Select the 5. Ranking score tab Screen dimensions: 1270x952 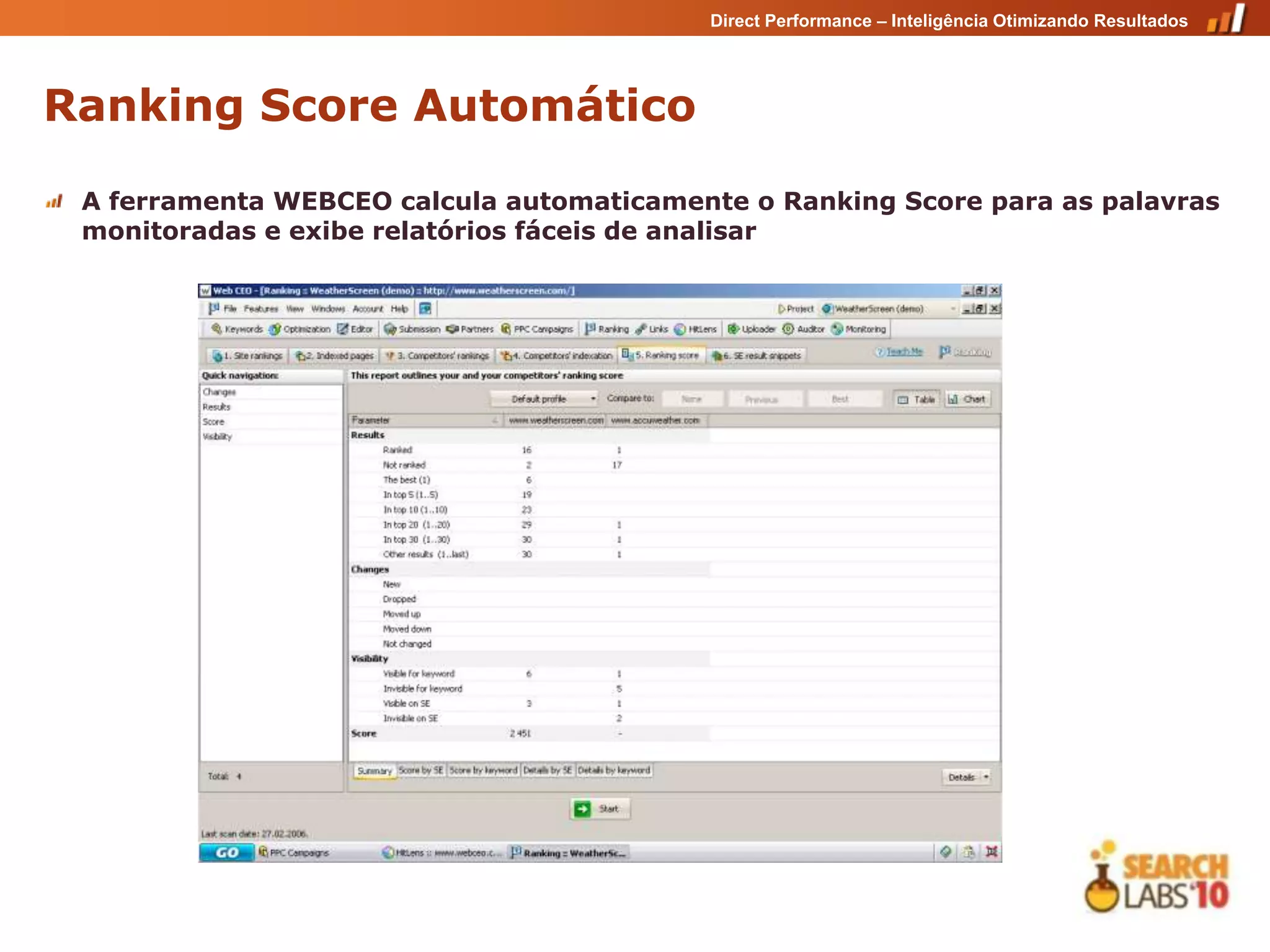click(660, 355)
